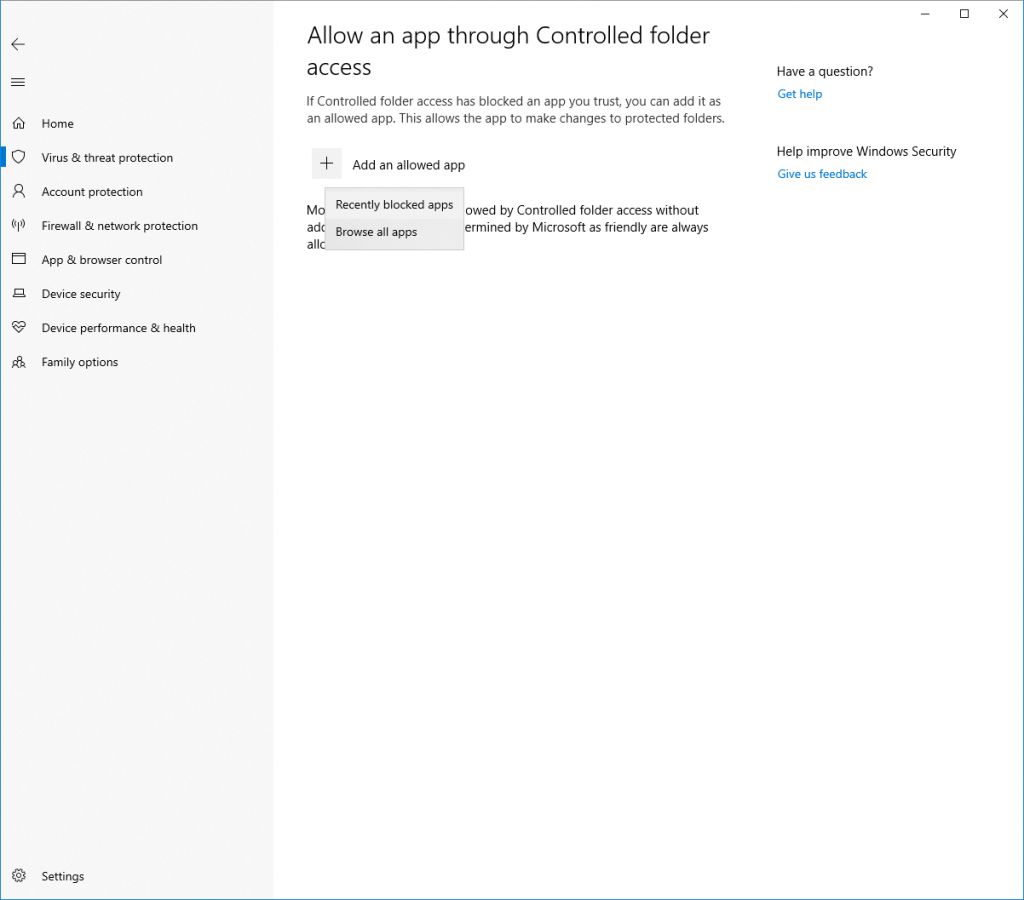
Task: Choose Browse all apps in the popup
Action: pos(377,232)
